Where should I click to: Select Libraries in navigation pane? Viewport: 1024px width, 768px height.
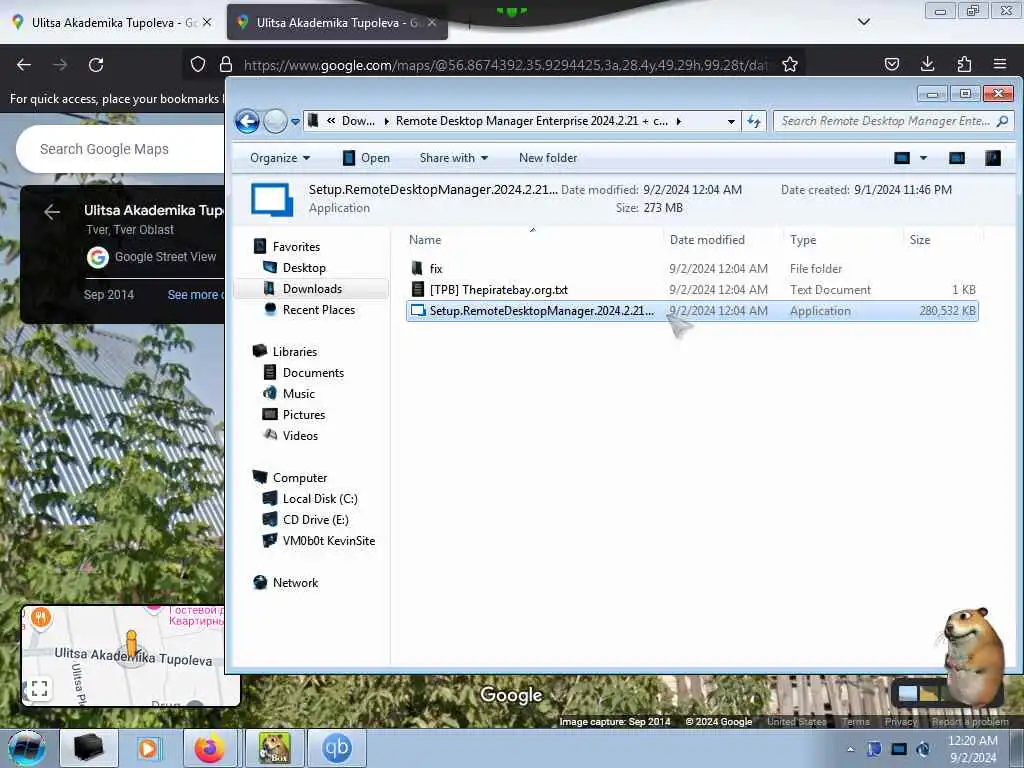(295, 351)
